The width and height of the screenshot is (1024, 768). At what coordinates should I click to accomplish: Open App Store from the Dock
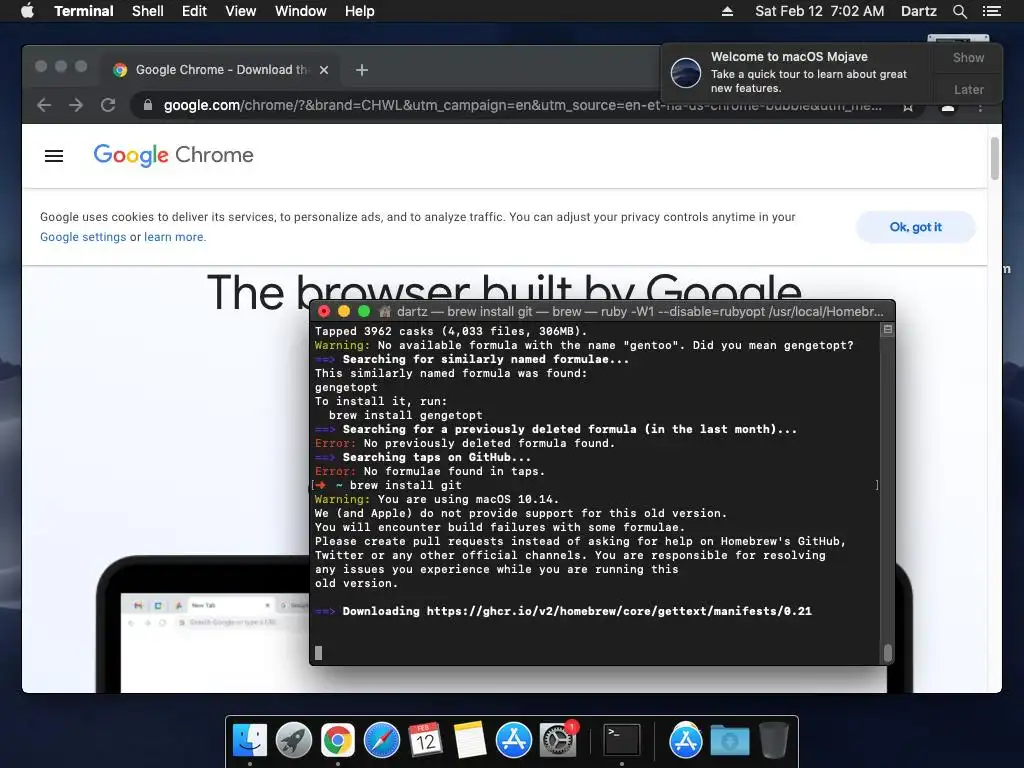[x=514, y=741]
